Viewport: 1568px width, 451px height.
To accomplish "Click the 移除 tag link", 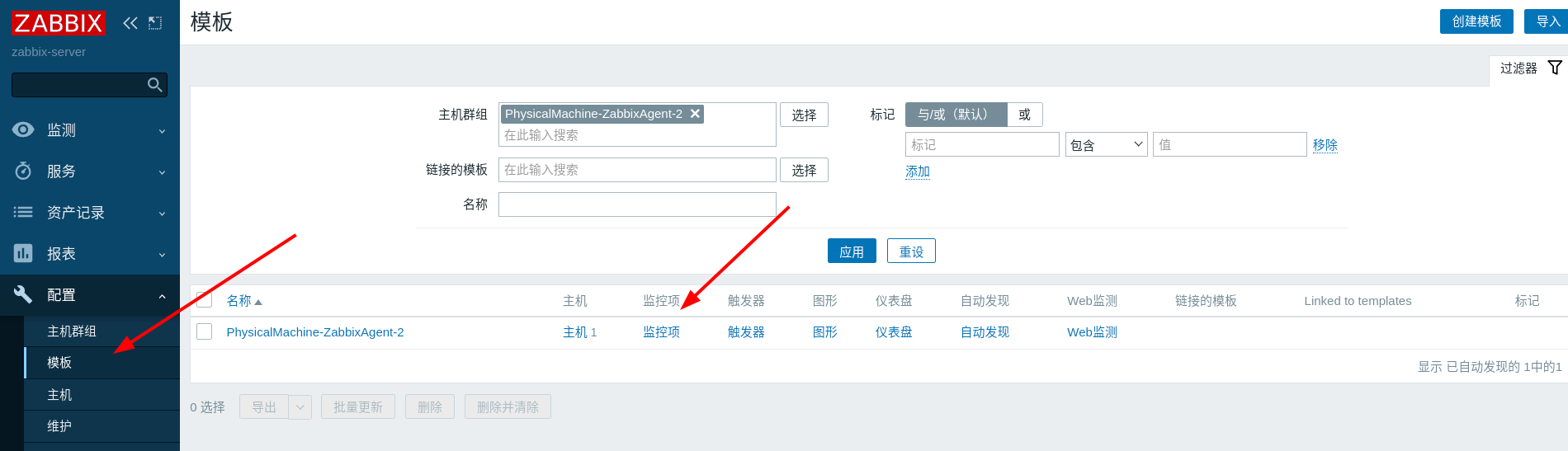I will pos(1325,144).
